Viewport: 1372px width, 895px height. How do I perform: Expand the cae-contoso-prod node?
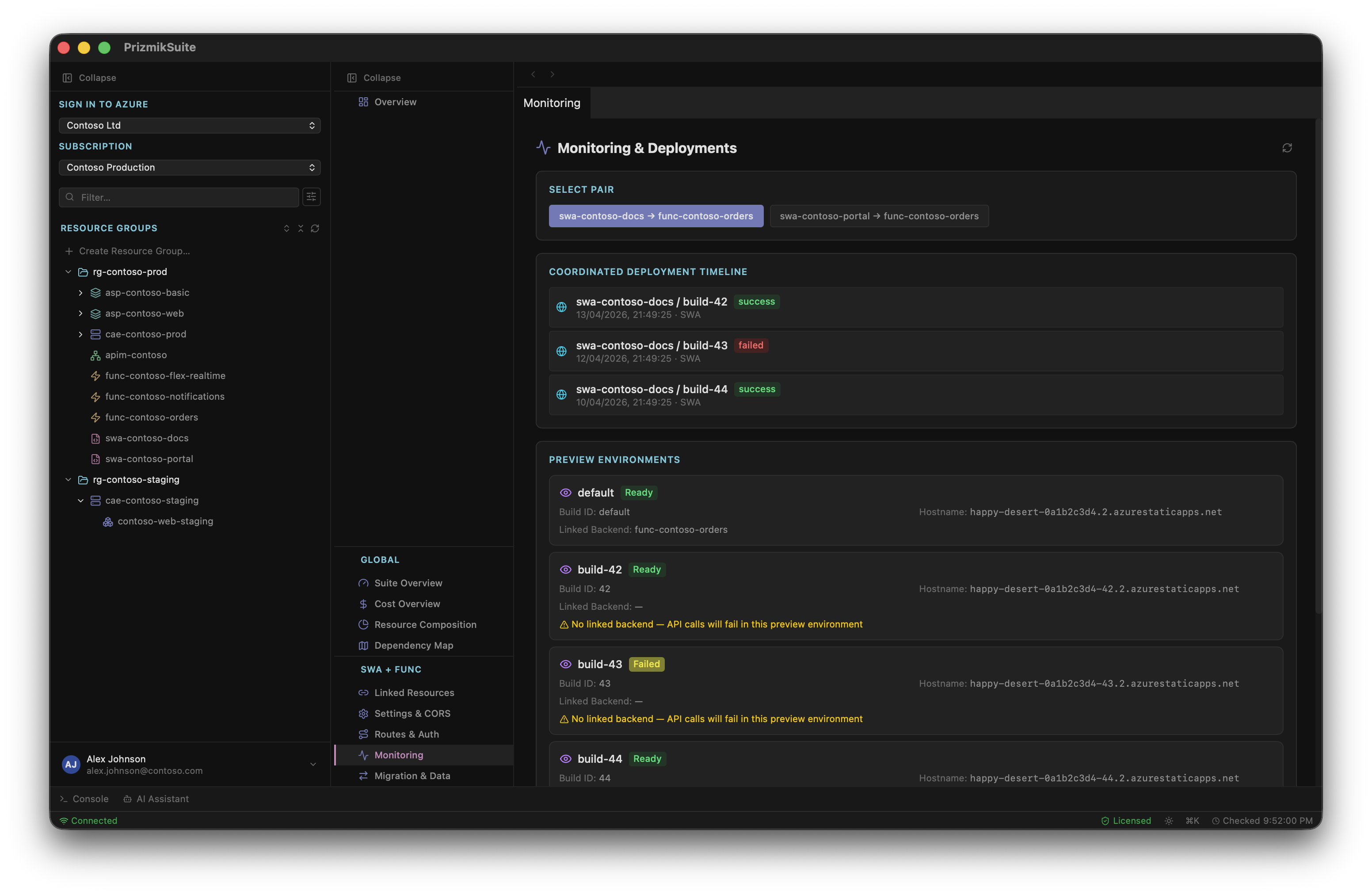tap(81, 334)
